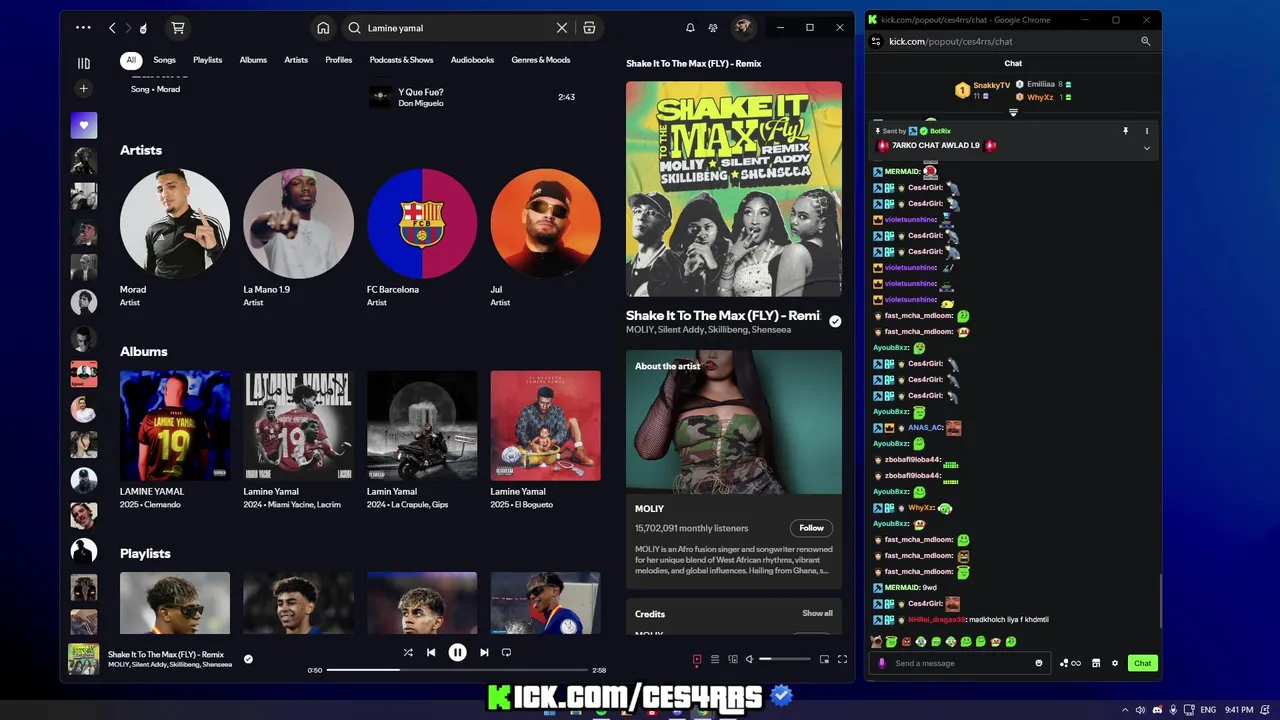
Task: Select the All filter chip
Action: tap(131, 60)
